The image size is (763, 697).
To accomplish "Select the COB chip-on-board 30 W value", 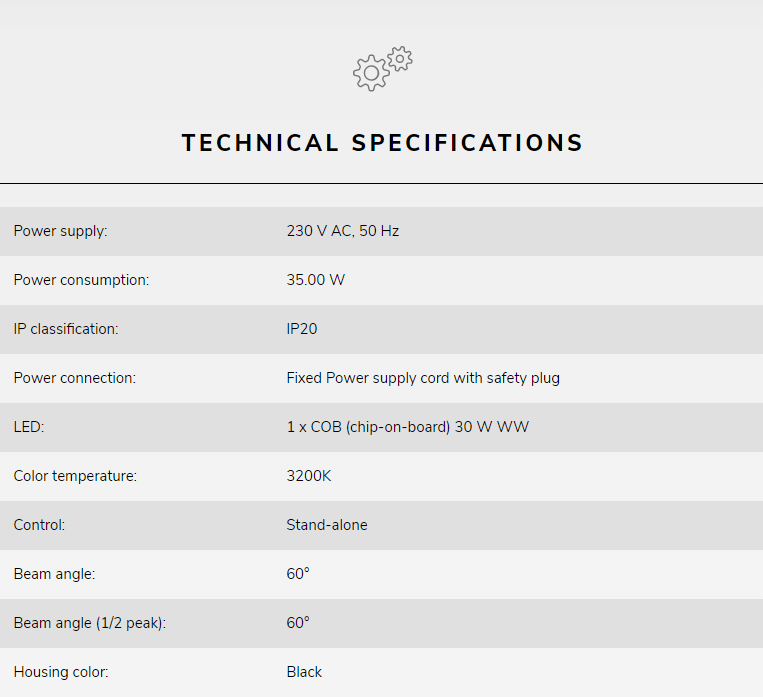I will click(x=408, y=427).
